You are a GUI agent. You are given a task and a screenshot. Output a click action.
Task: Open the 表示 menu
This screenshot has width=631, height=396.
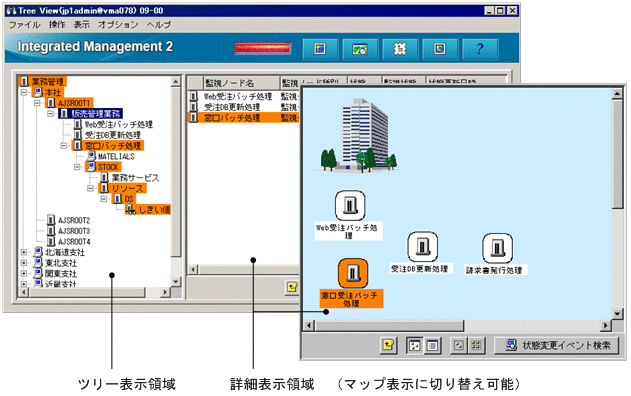pos(81,25)
